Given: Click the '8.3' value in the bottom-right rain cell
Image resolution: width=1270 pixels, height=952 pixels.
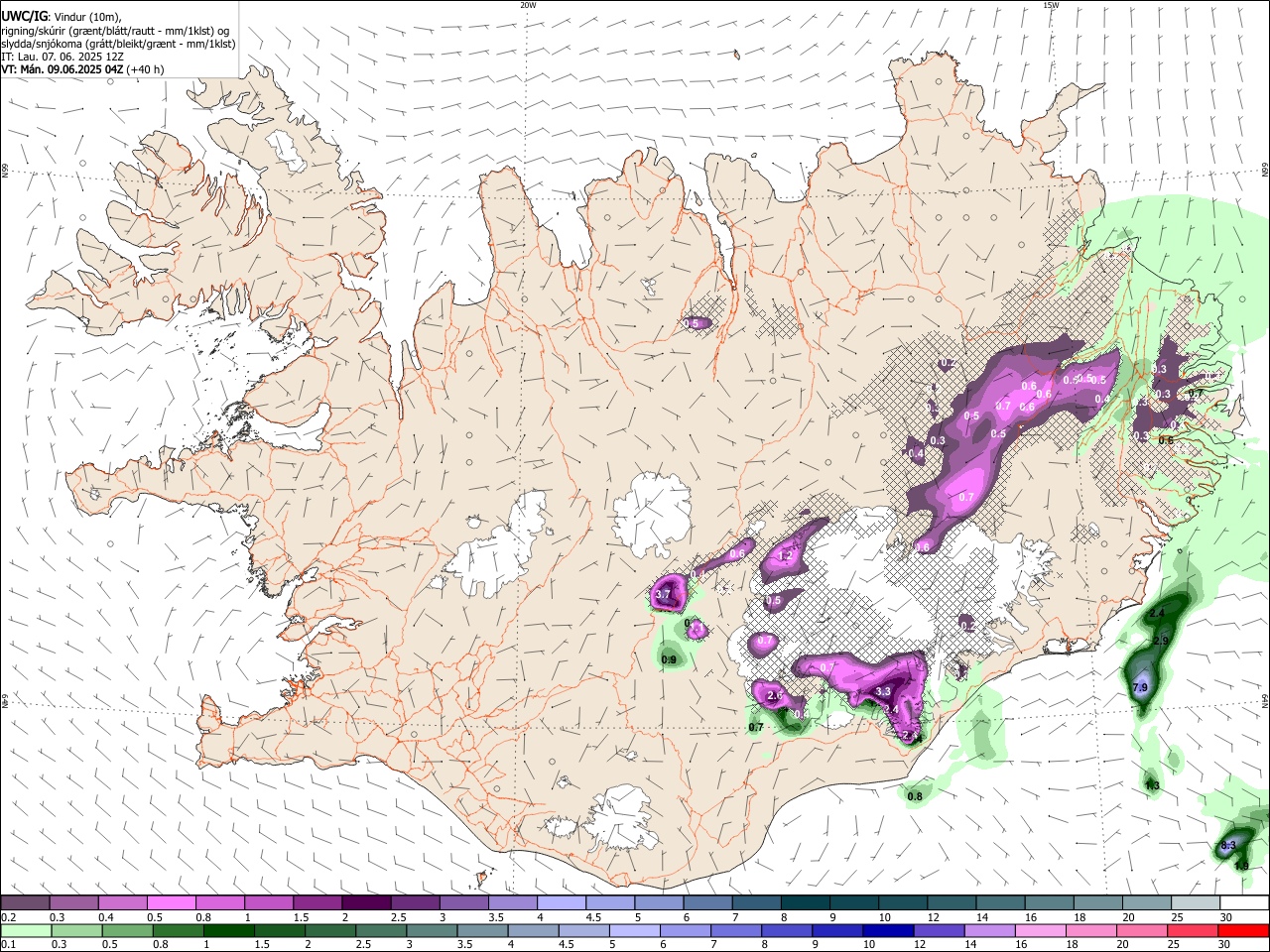Looking at the screenshot, I should coord(1227,846).
